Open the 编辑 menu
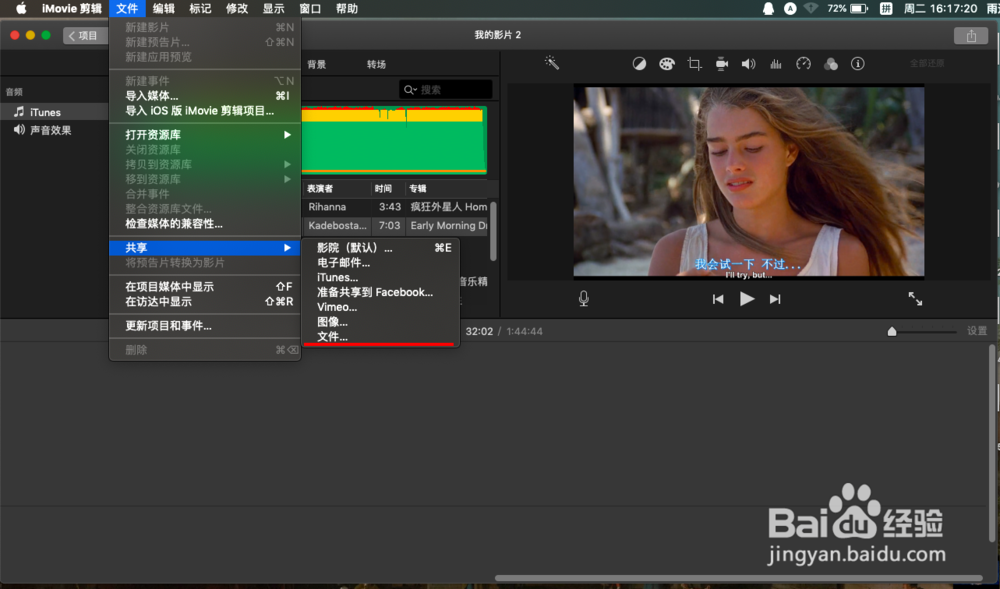The height and width of the screenshot is (589, 1000). point(164,8)
